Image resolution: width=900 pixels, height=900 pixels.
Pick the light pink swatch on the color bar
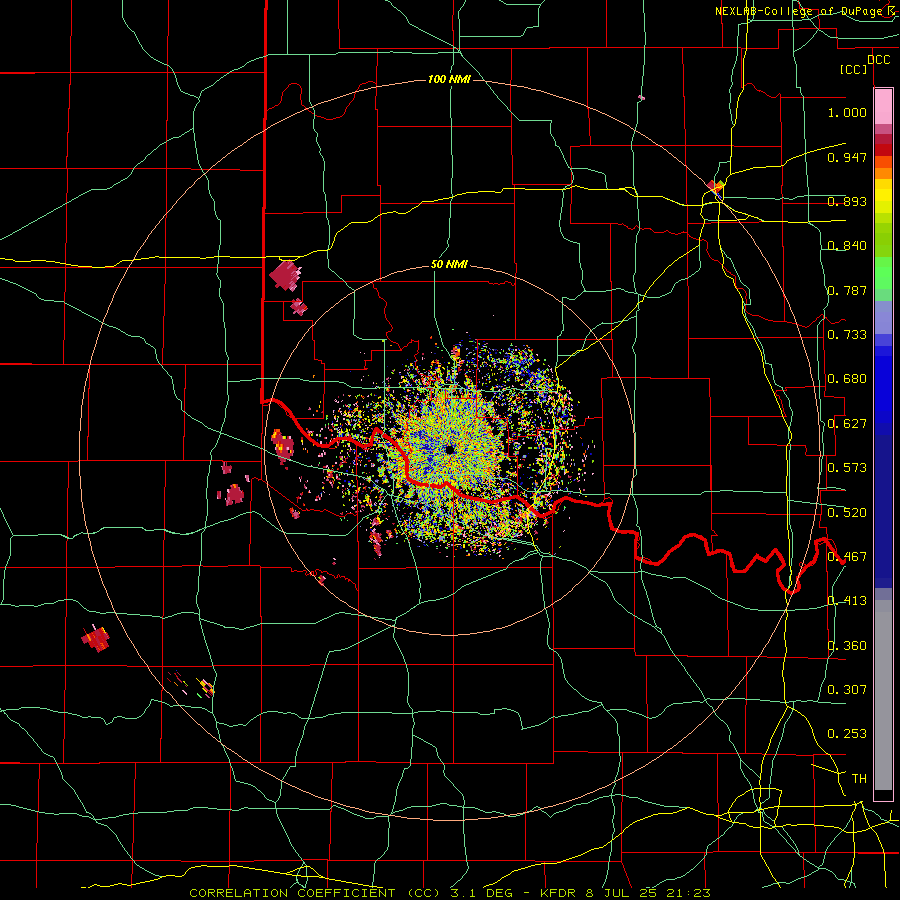[883, 107]
